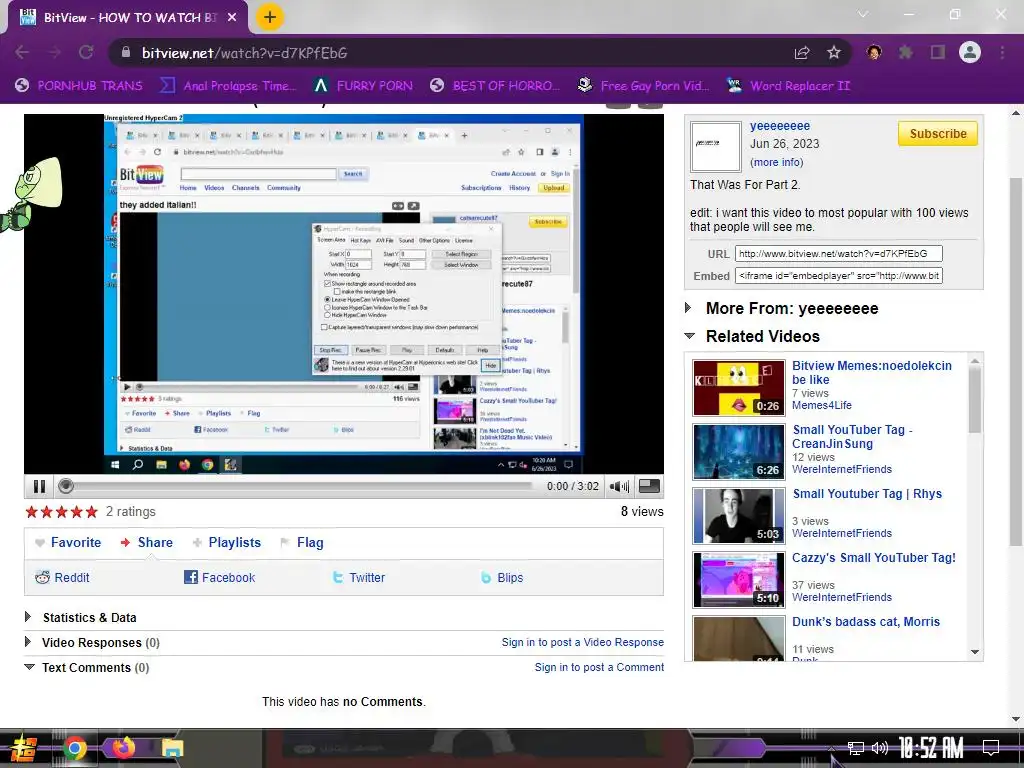Toggle the browser side panel icon
Image resolution: width=1024 pixels, height=768 pixels.
pos(938,52)
